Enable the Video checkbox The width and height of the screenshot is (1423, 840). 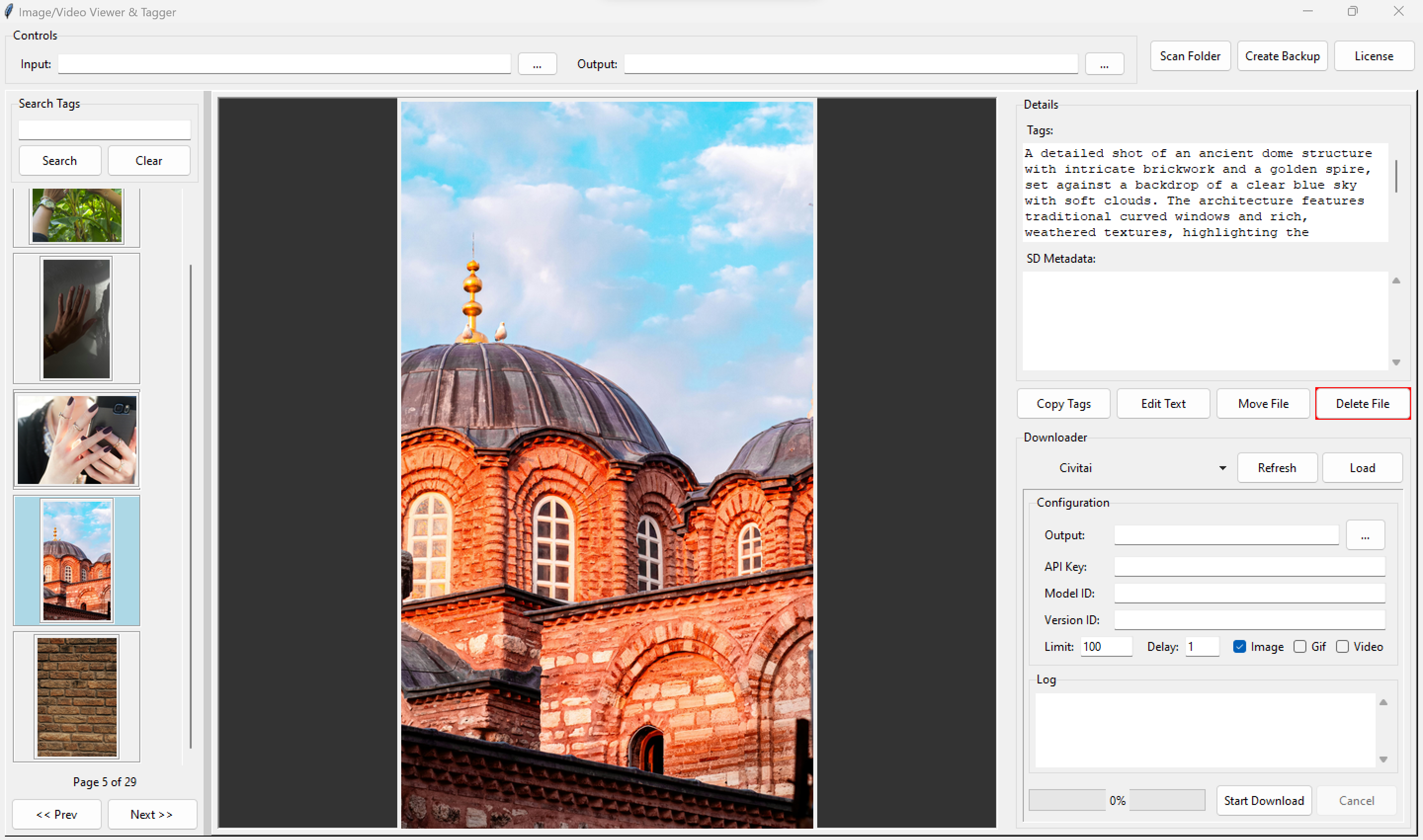[x=1341, y=646]
